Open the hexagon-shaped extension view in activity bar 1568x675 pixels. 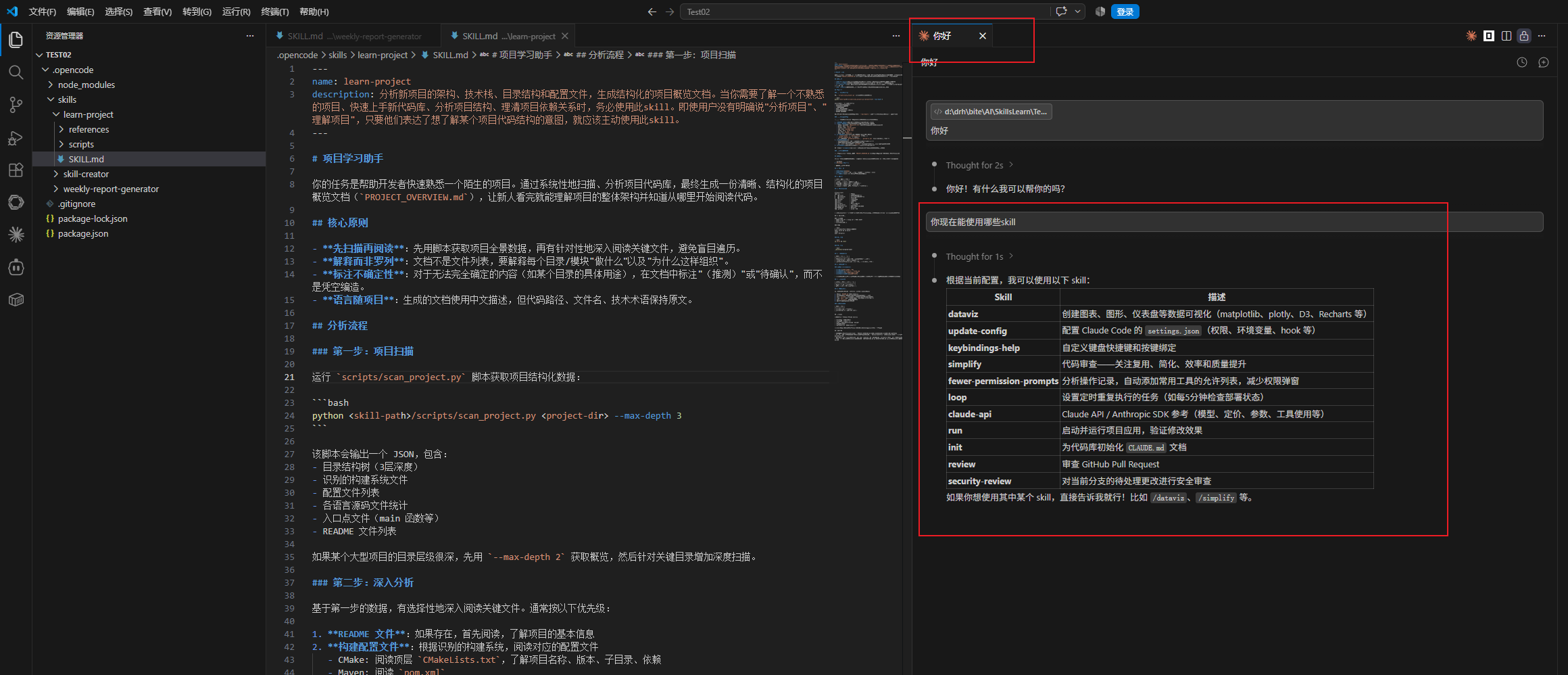tap(16, 202)
